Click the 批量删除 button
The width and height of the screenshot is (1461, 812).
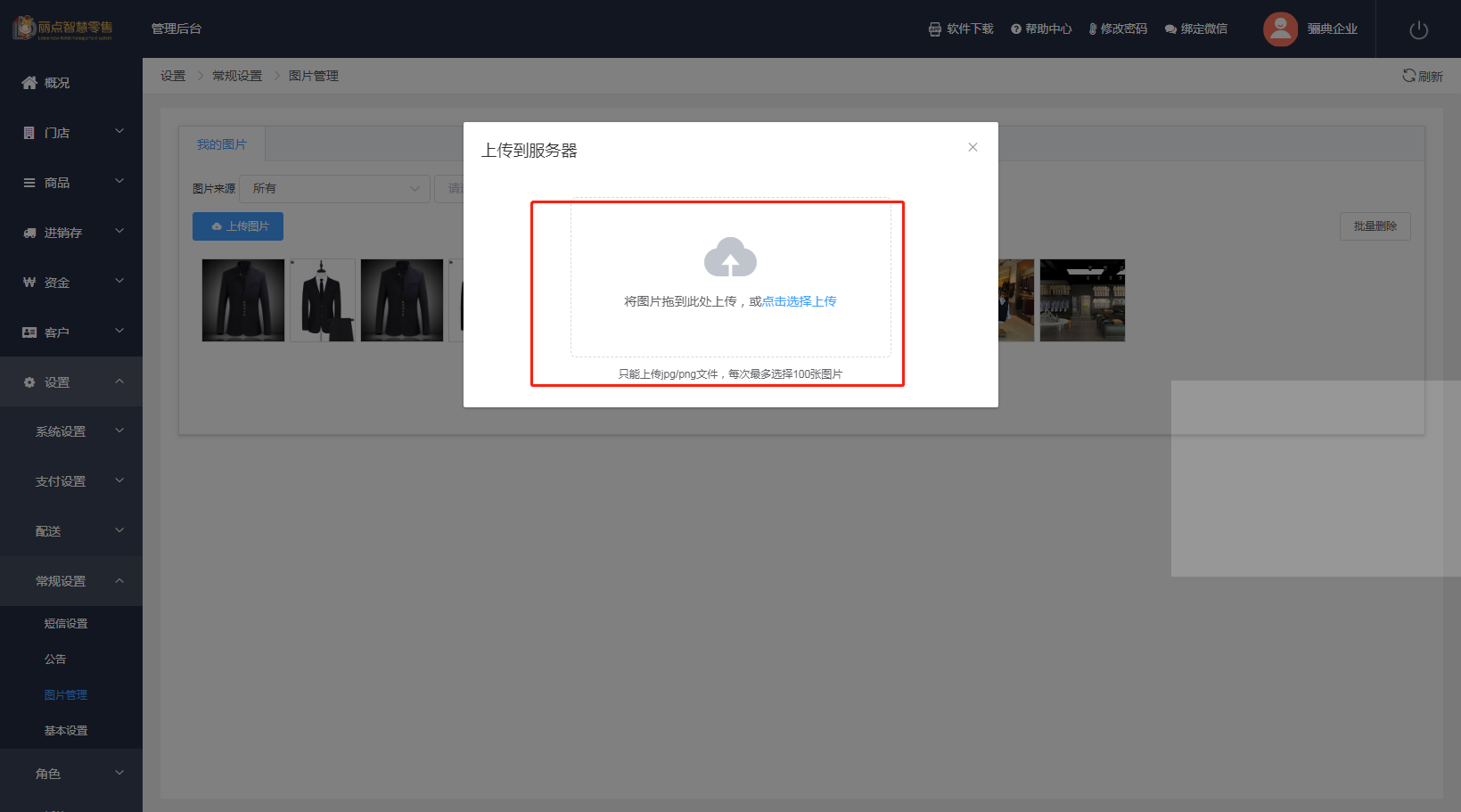pyautogui.click(x=1375, y=226)
